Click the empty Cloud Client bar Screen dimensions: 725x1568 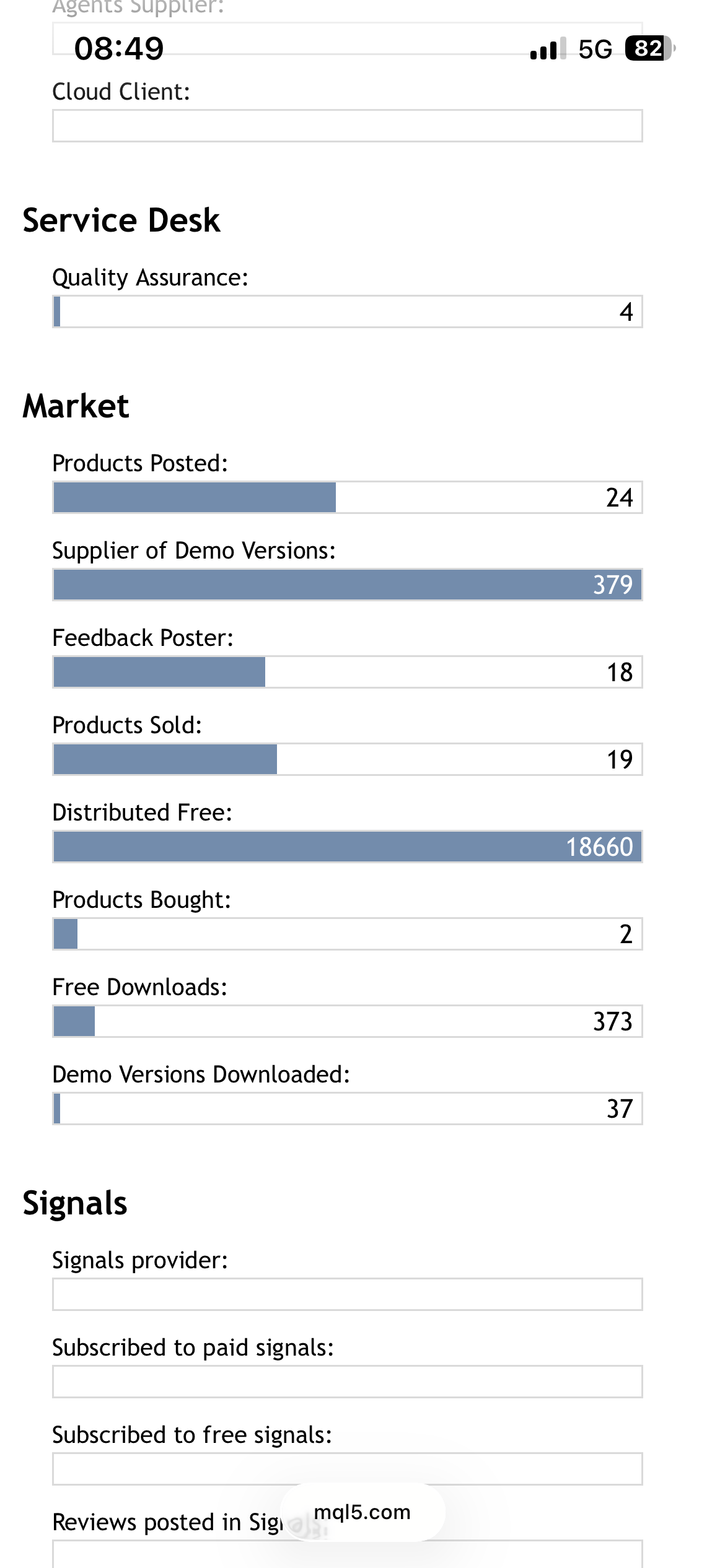[x=347, y=126]
